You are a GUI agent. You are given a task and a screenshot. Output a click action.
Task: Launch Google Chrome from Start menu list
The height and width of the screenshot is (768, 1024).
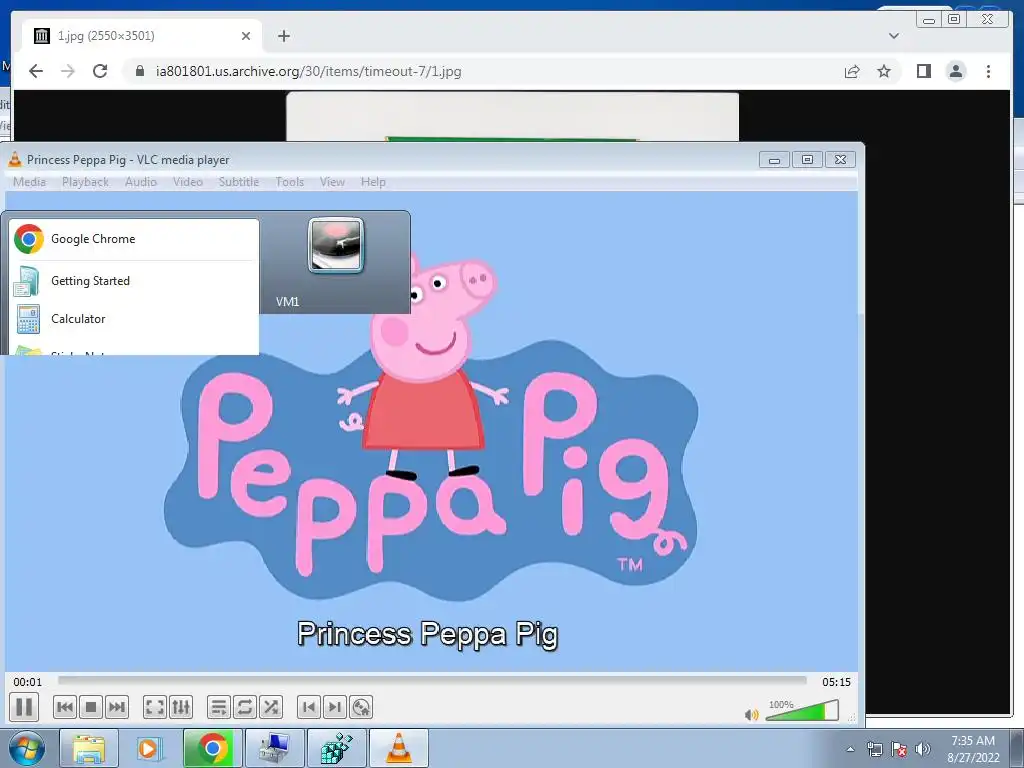click(x=133, y=239)
